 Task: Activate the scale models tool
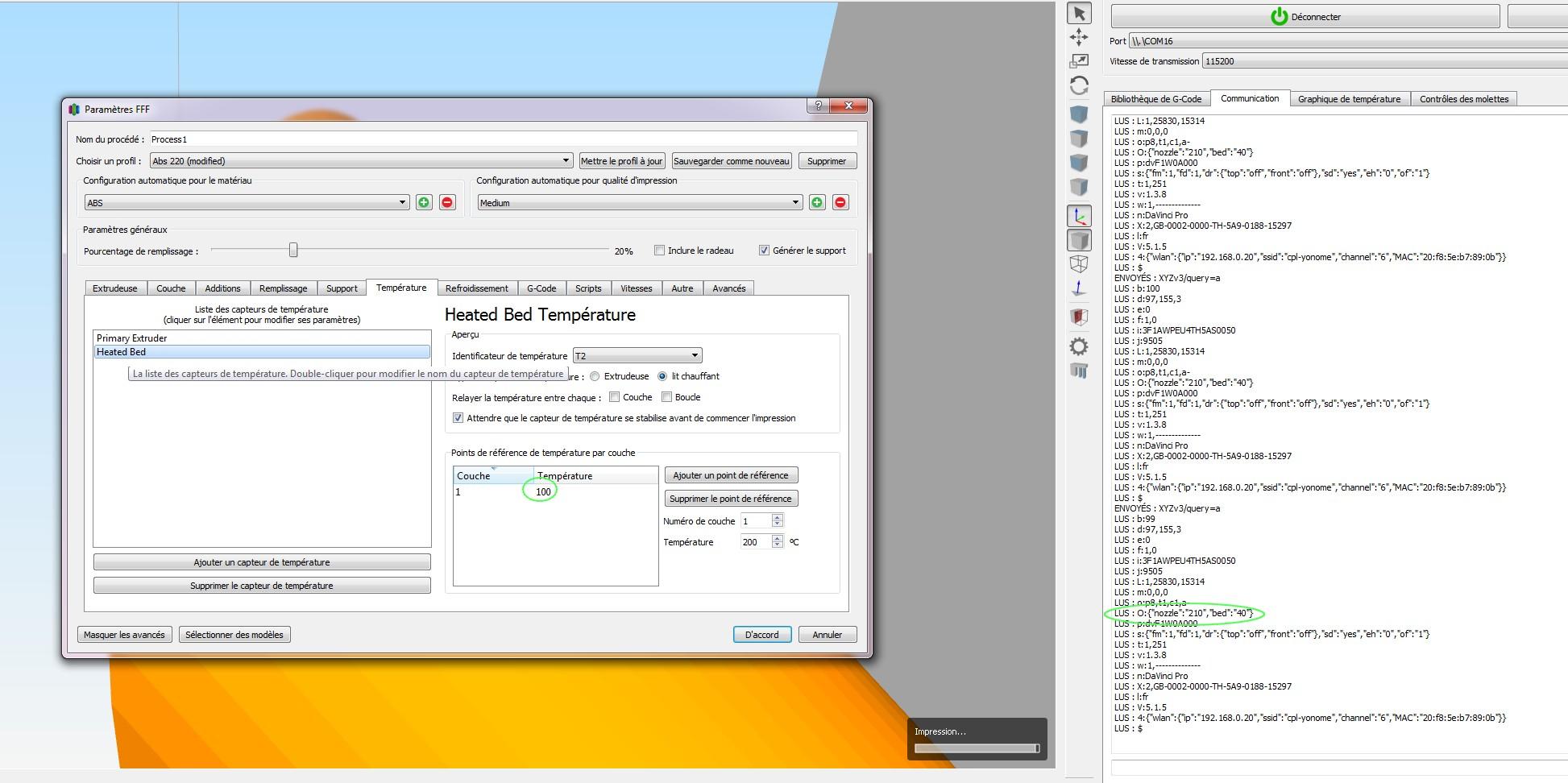point(1079,61)
